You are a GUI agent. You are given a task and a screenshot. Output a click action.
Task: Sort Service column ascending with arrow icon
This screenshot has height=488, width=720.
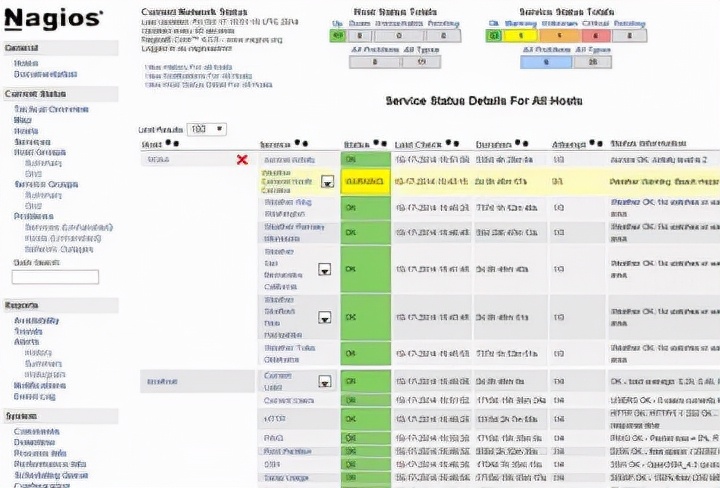tap(298, 144)
